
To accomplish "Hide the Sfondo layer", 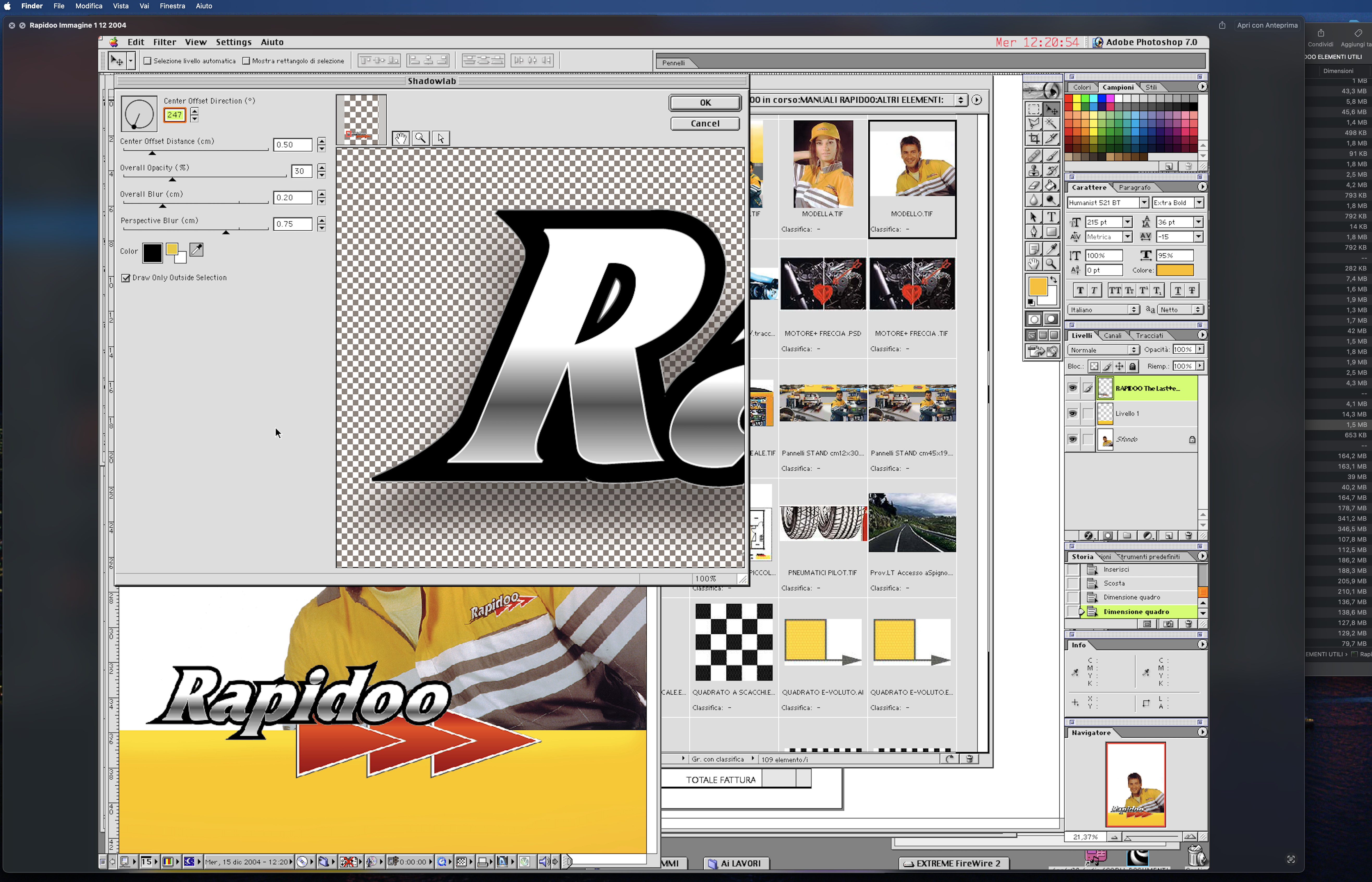I will click(1073, 439).
